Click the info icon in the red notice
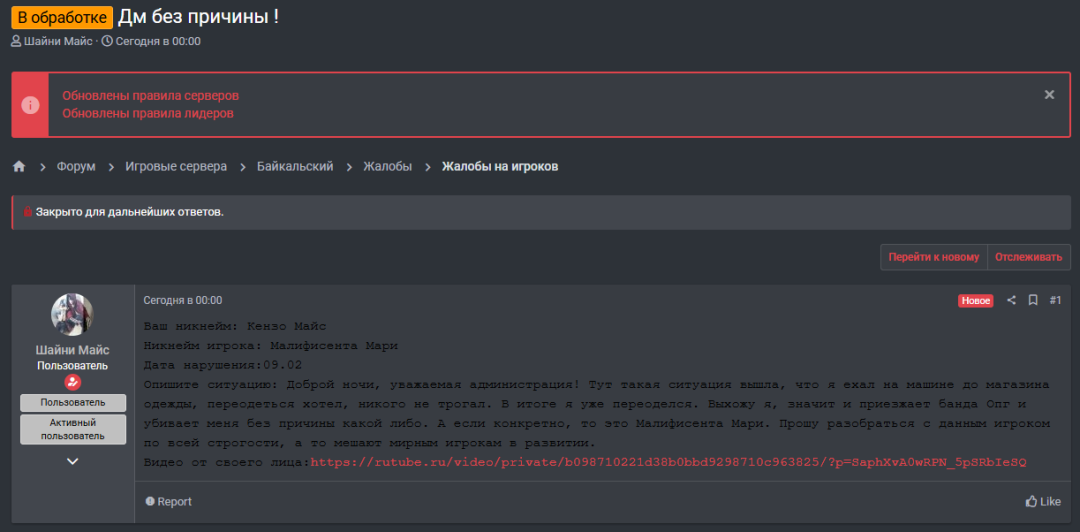The height and width of the screenshot is (532, 1080). pyautogui.click(x=30, y=105)
